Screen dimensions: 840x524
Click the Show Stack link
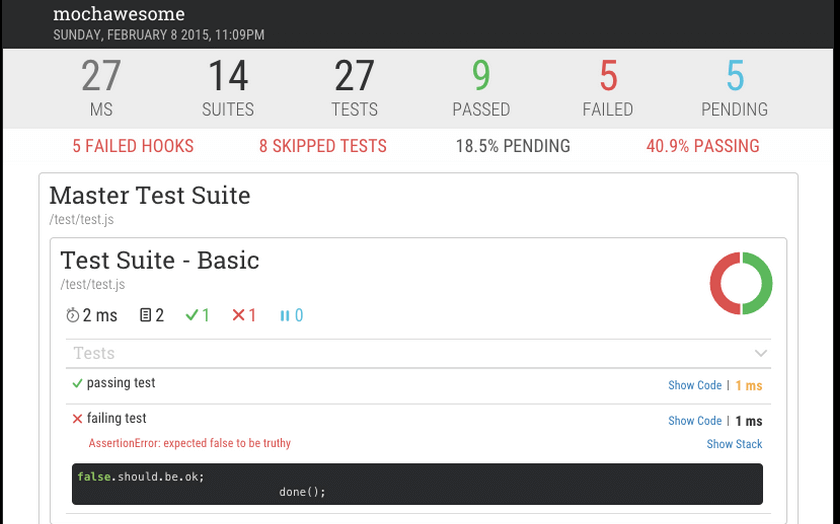pyautogui.click(x=734, y=444)
